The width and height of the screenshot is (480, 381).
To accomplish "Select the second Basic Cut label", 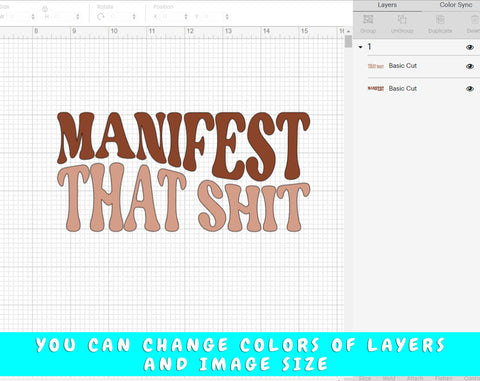I will (403, 88).
